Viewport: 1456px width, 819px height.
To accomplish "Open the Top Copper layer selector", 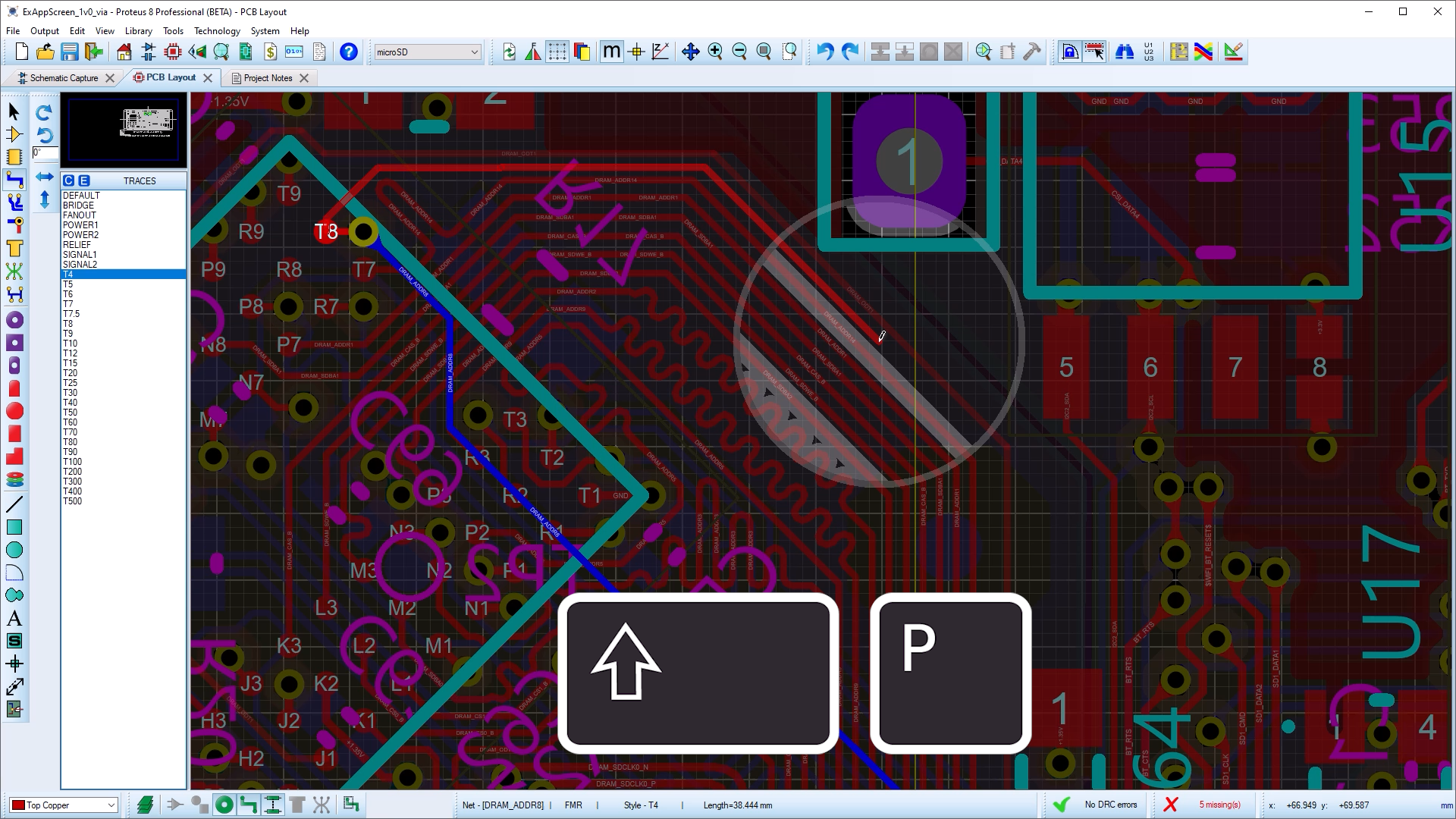I will (112, 805).
